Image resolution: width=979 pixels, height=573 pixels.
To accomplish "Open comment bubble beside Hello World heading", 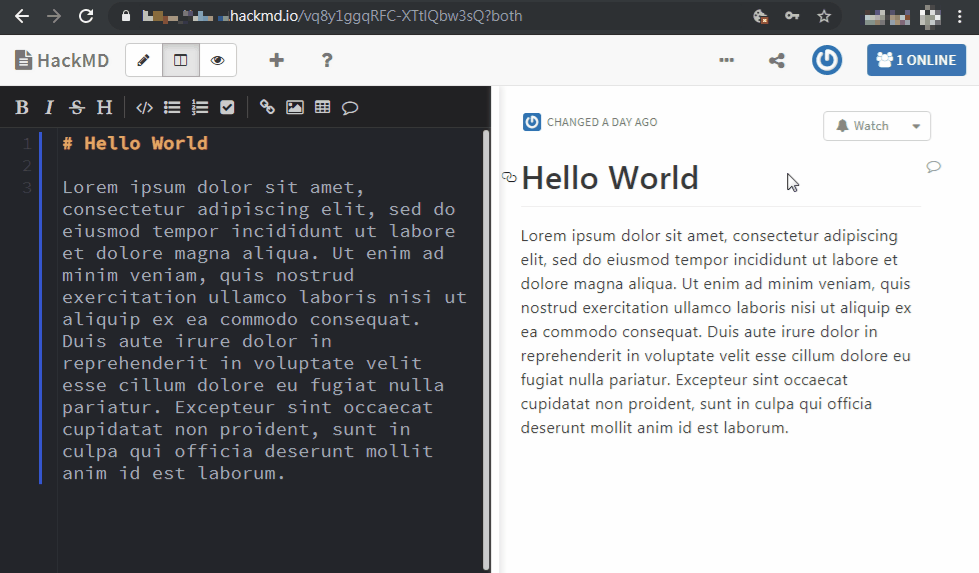I will (933, 167).
